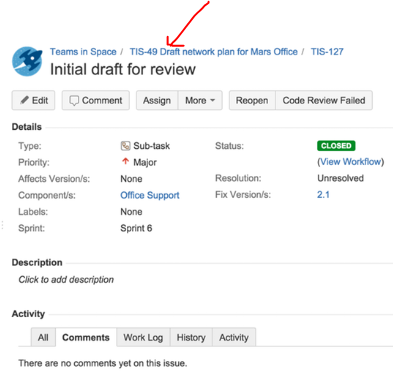
Task: Switch to the All activity tab
Action: tap(43, 337)
